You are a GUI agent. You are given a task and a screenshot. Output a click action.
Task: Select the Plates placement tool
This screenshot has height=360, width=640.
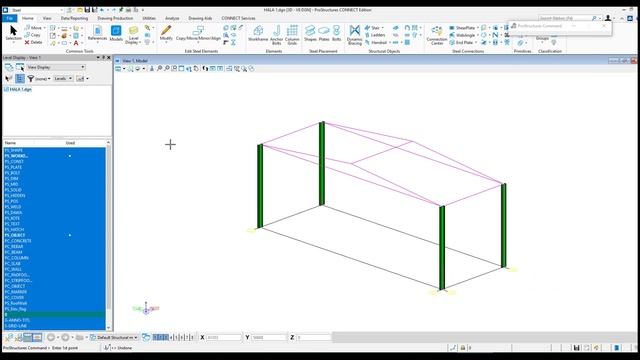(x=324, y=33)
